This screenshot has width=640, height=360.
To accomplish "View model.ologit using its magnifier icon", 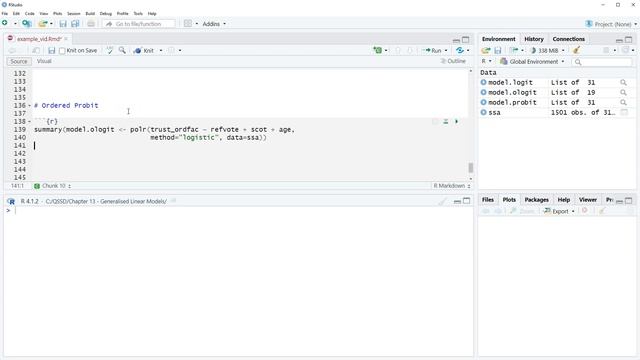I will (x=623, y=93).
